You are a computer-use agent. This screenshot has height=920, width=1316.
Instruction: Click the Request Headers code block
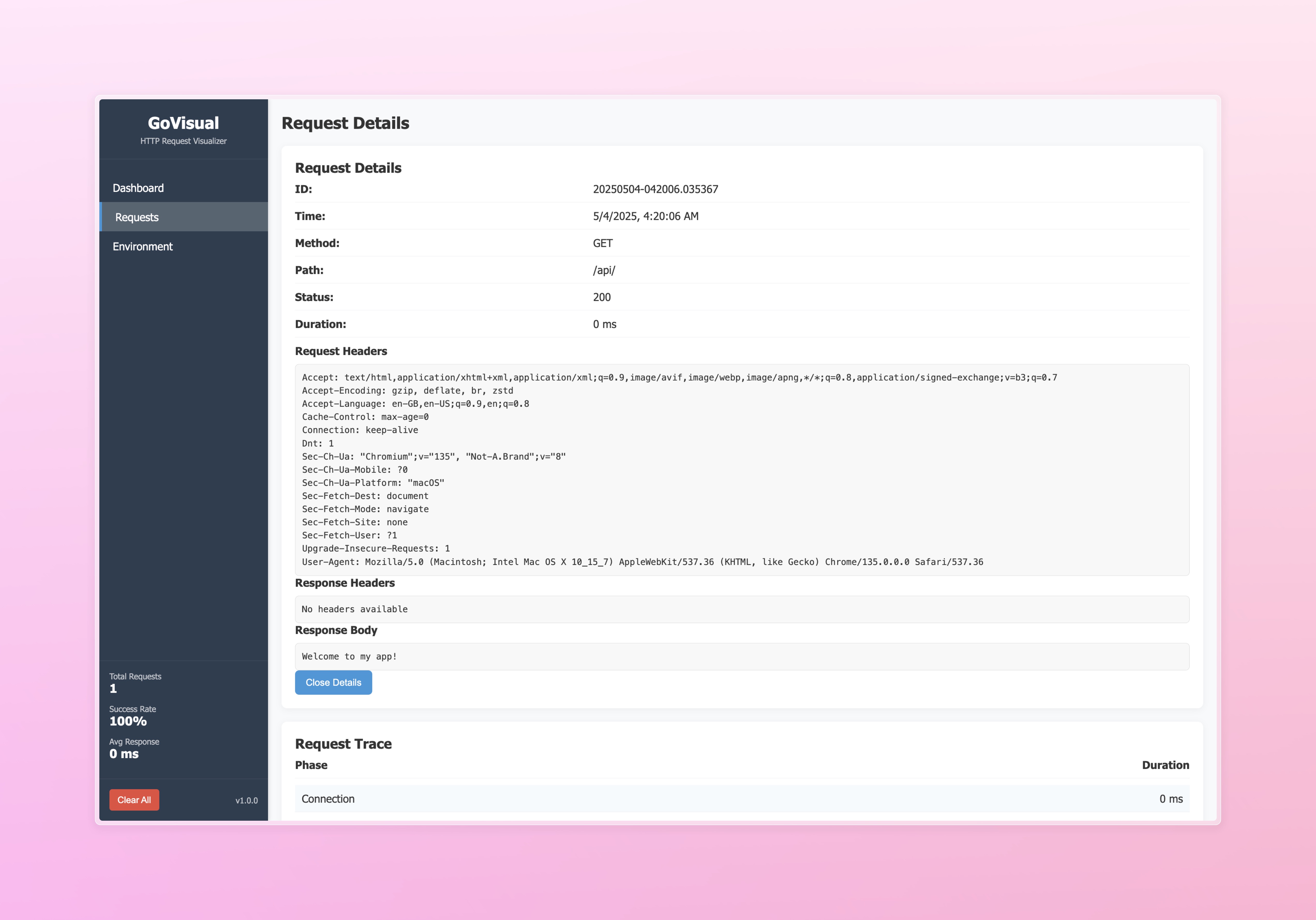[742, 469]
